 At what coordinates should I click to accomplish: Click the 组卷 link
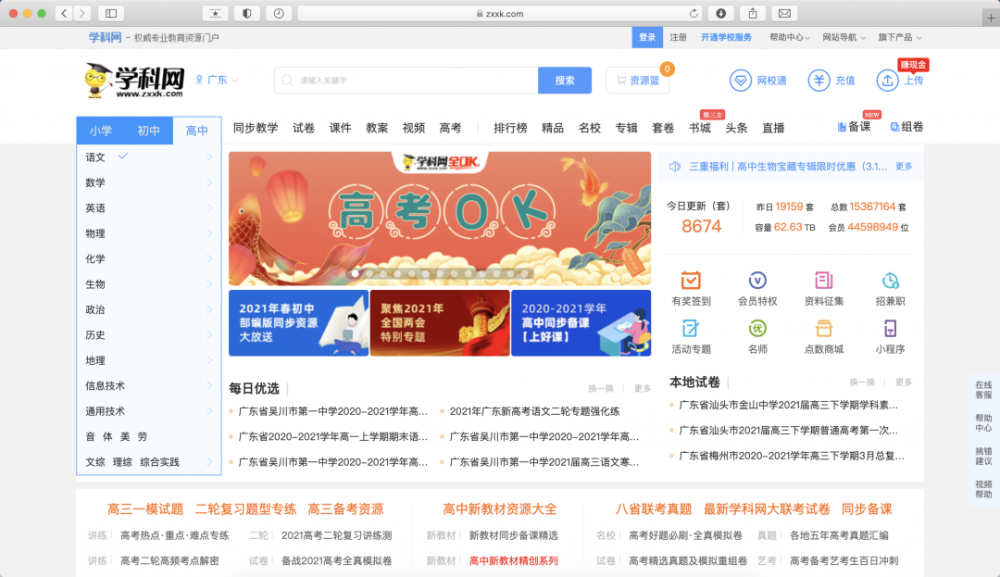(x=907, y=127)
